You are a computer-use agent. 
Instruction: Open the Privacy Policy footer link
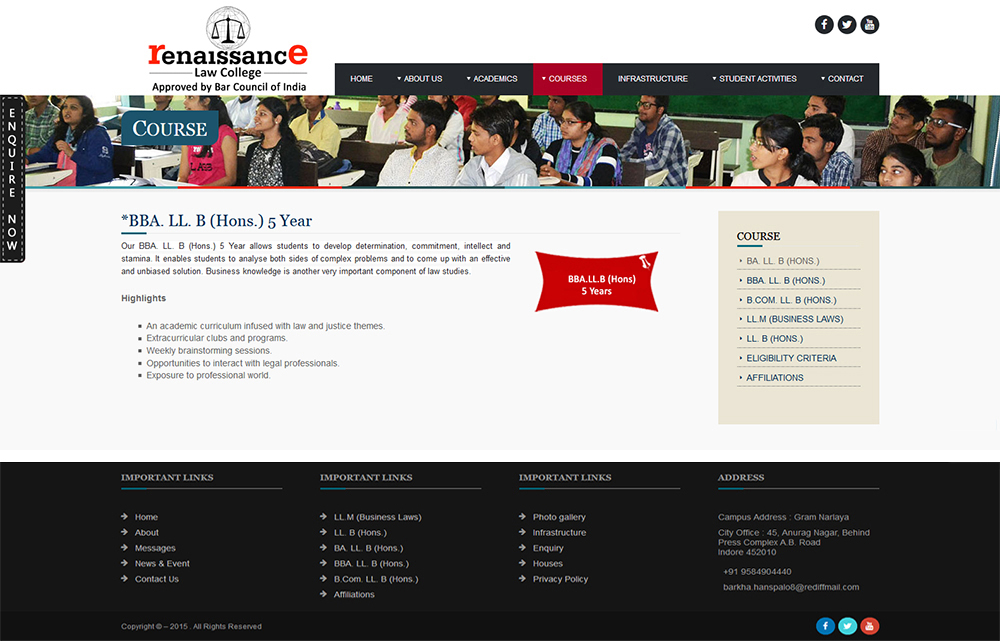pos(560,579)
